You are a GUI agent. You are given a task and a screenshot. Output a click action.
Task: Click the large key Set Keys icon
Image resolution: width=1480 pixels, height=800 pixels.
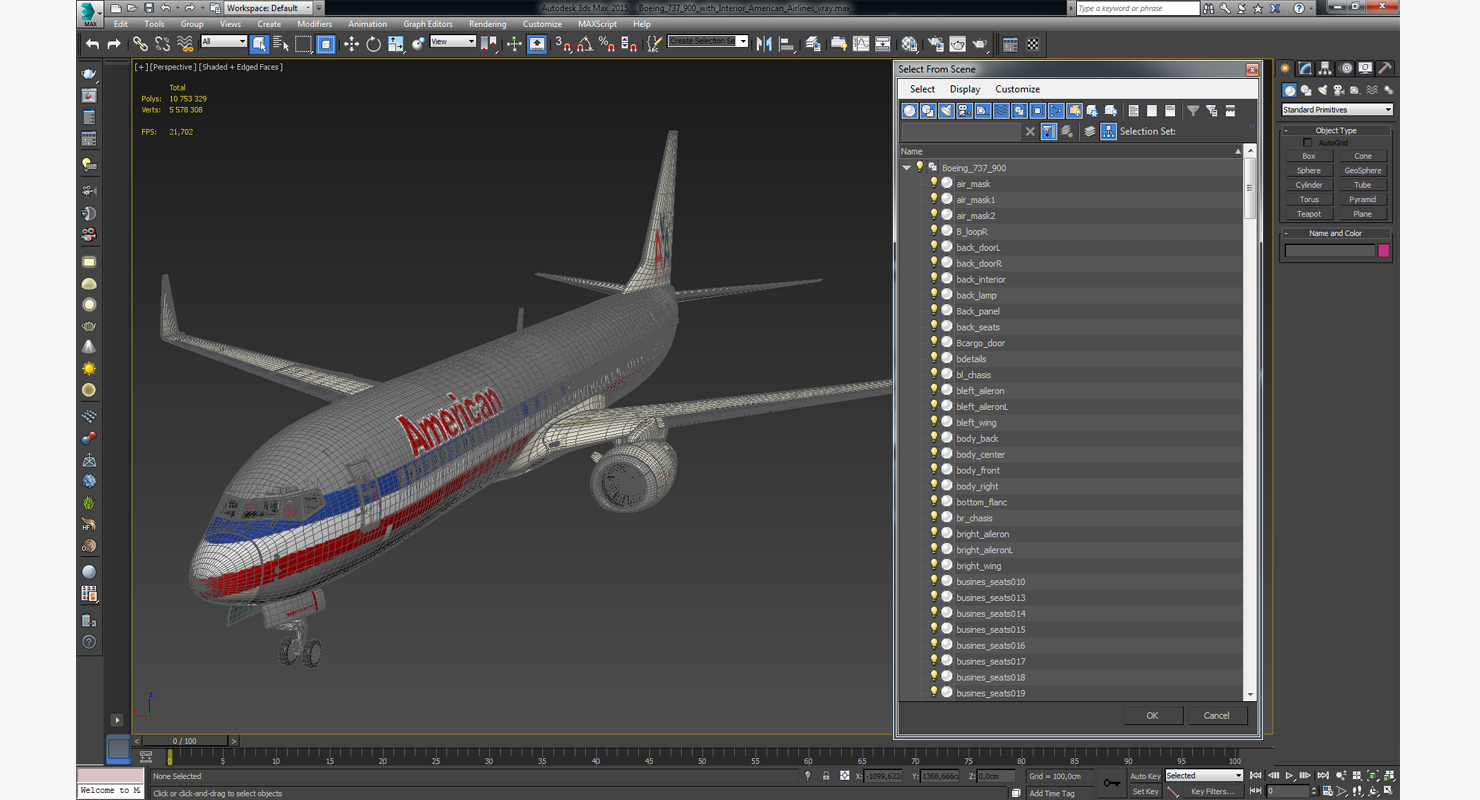(x=1111, y=783)
